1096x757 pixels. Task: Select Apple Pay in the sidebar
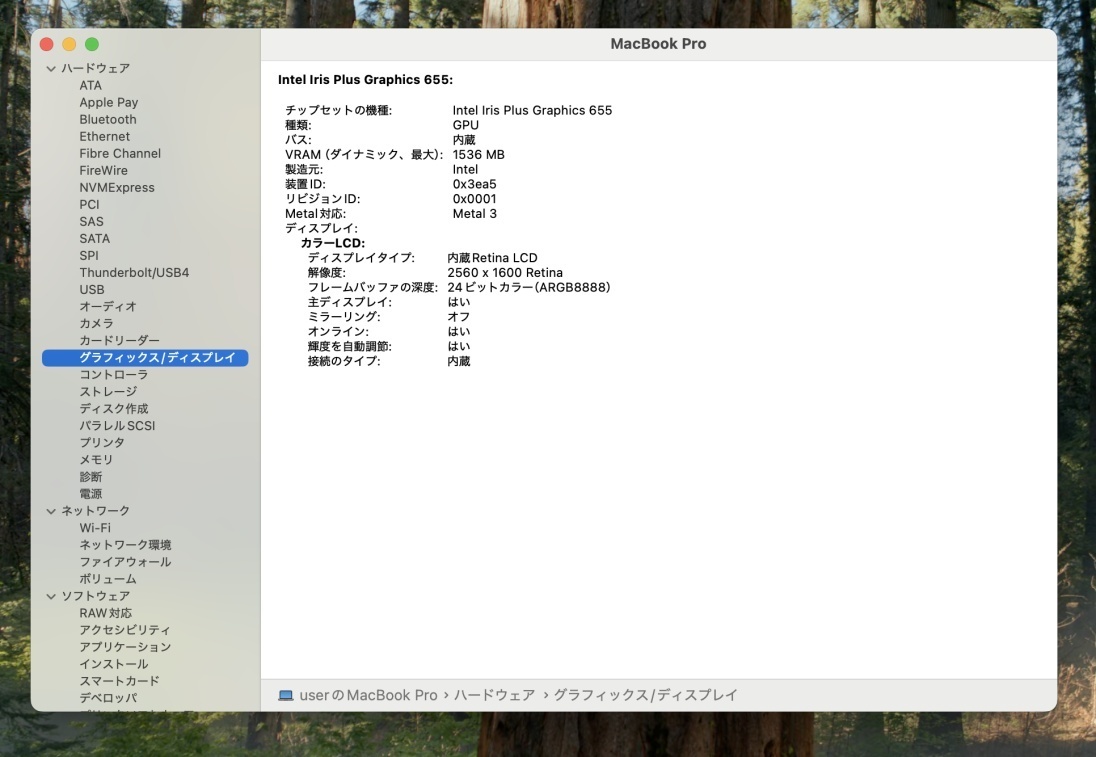pos(108,102)
